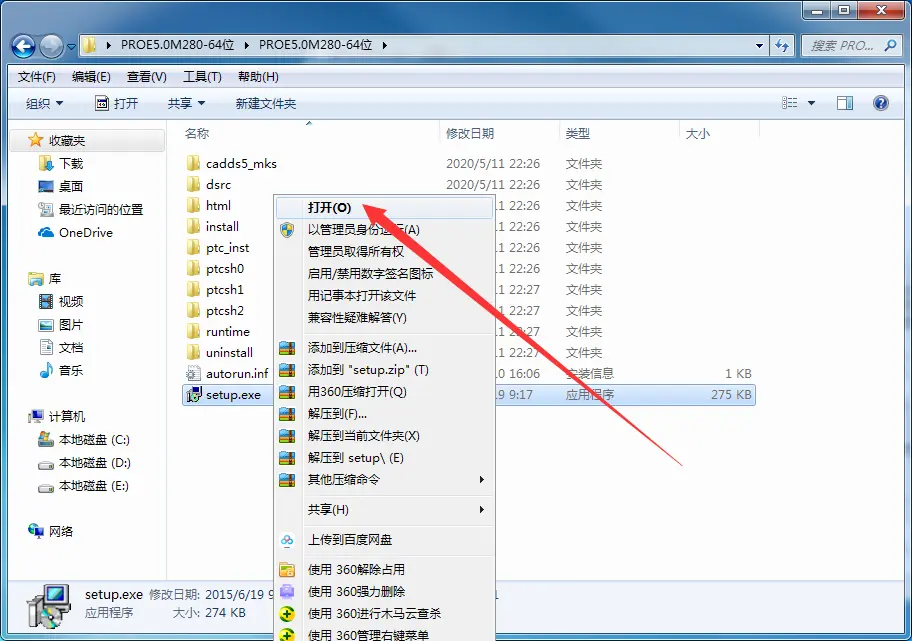Click the setup.exe file icon
This screenshot has height=641, width=912.
click(x=193, y=394)
